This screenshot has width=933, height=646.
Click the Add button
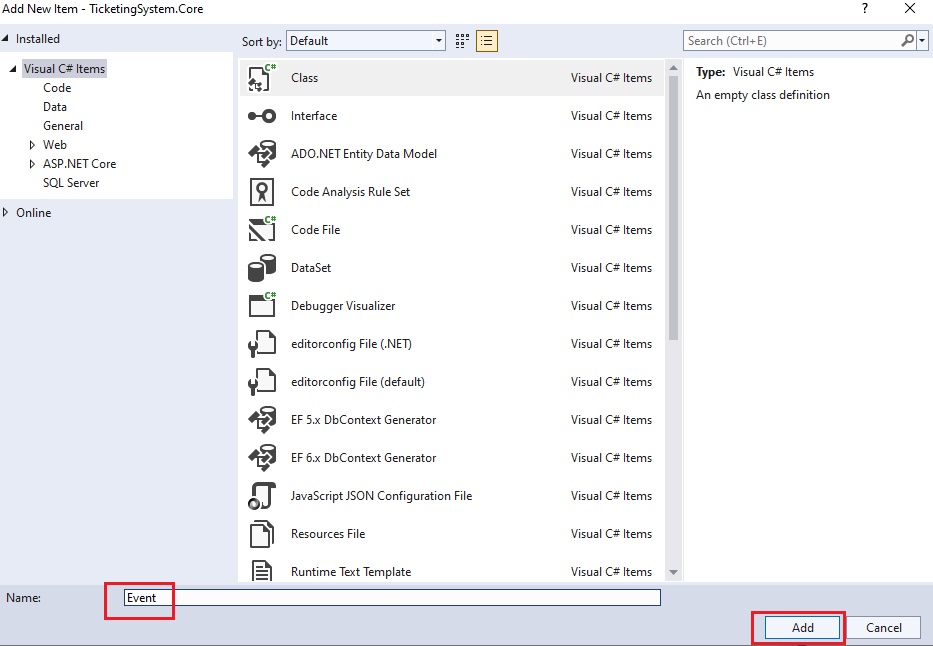coord(802,628)
